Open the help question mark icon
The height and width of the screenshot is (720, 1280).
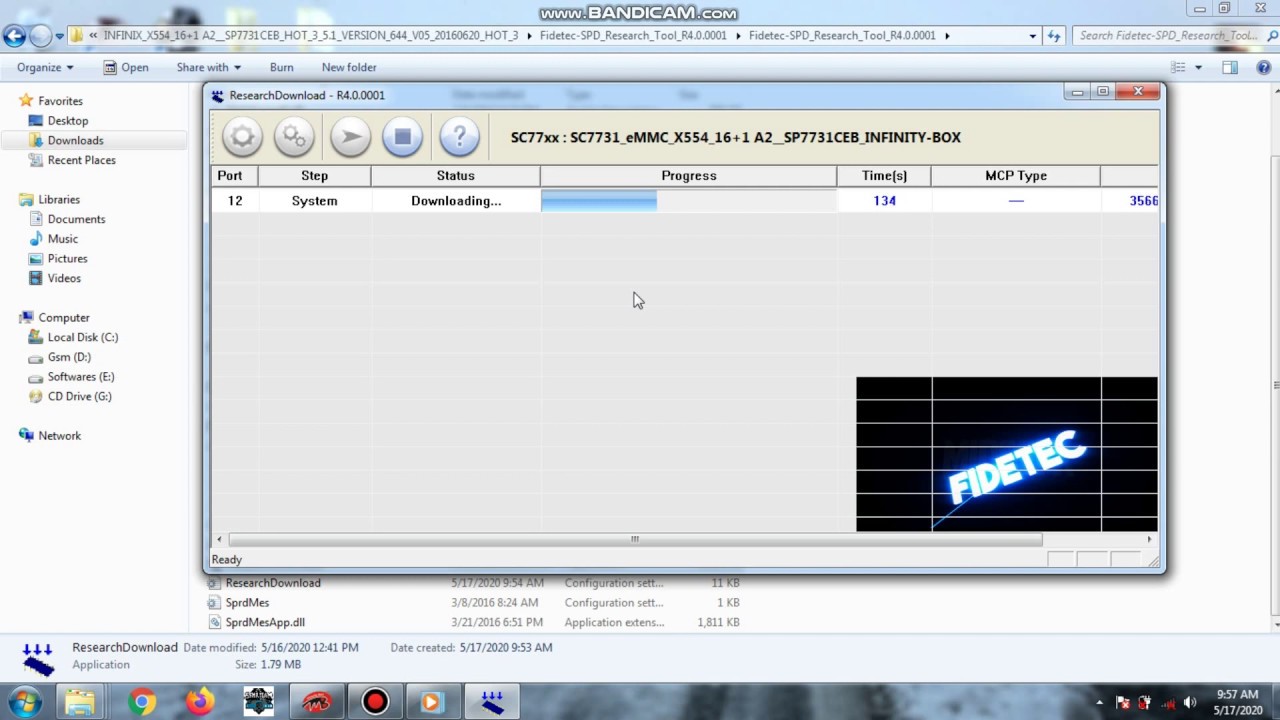459,137
